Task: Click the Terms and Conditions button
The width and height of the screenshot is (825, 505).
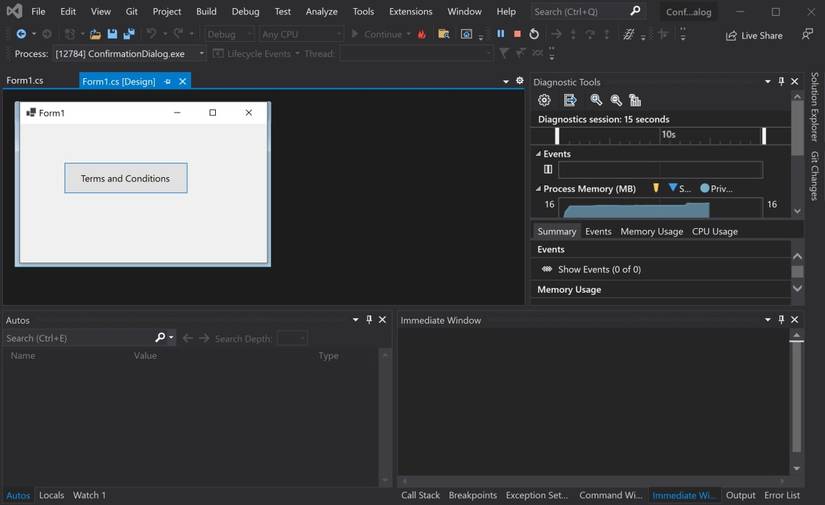Action: pos(126,178)
